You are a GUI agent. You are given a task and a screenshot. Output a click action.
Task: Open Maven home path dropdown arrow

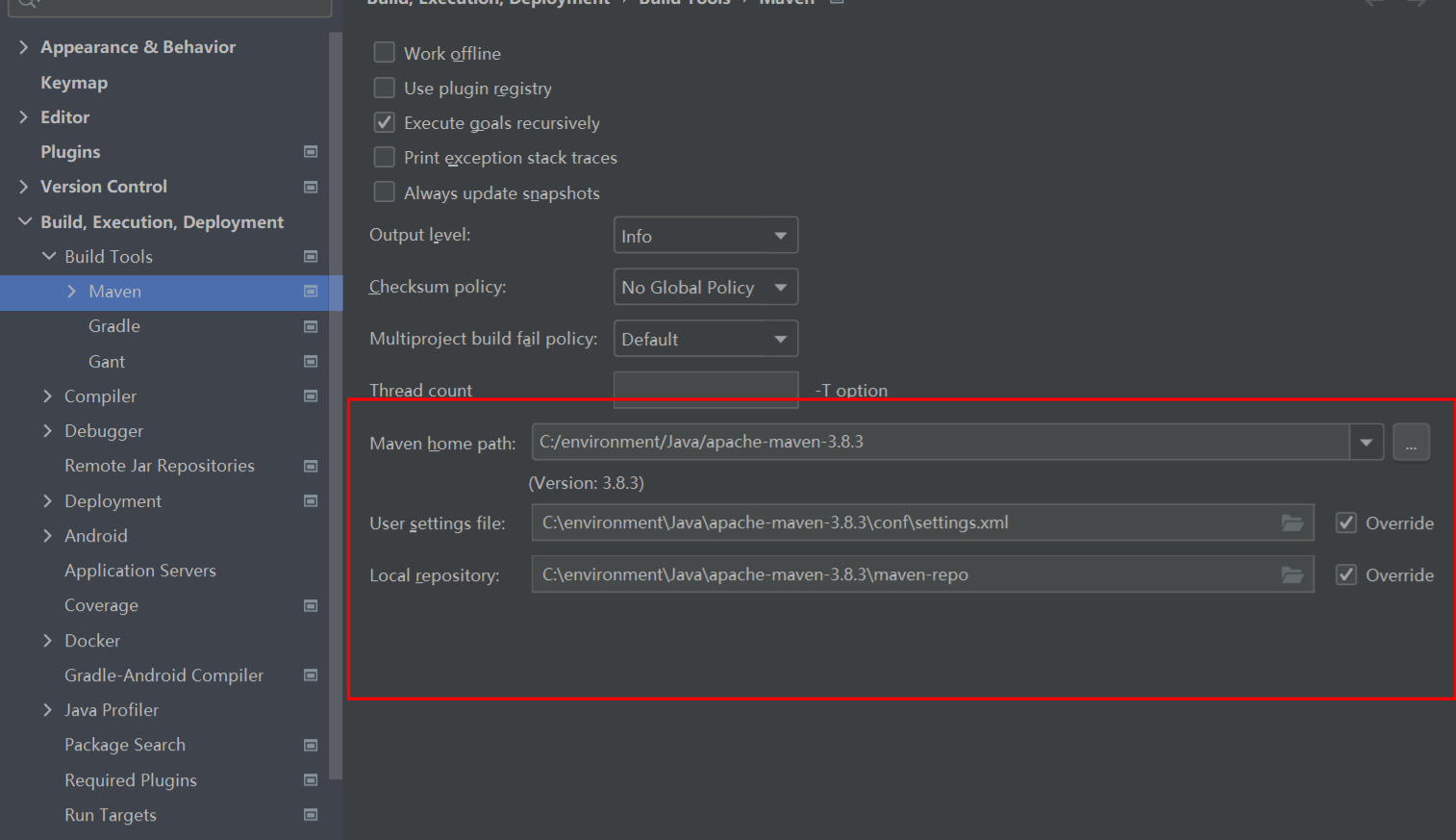[1366, 443]
